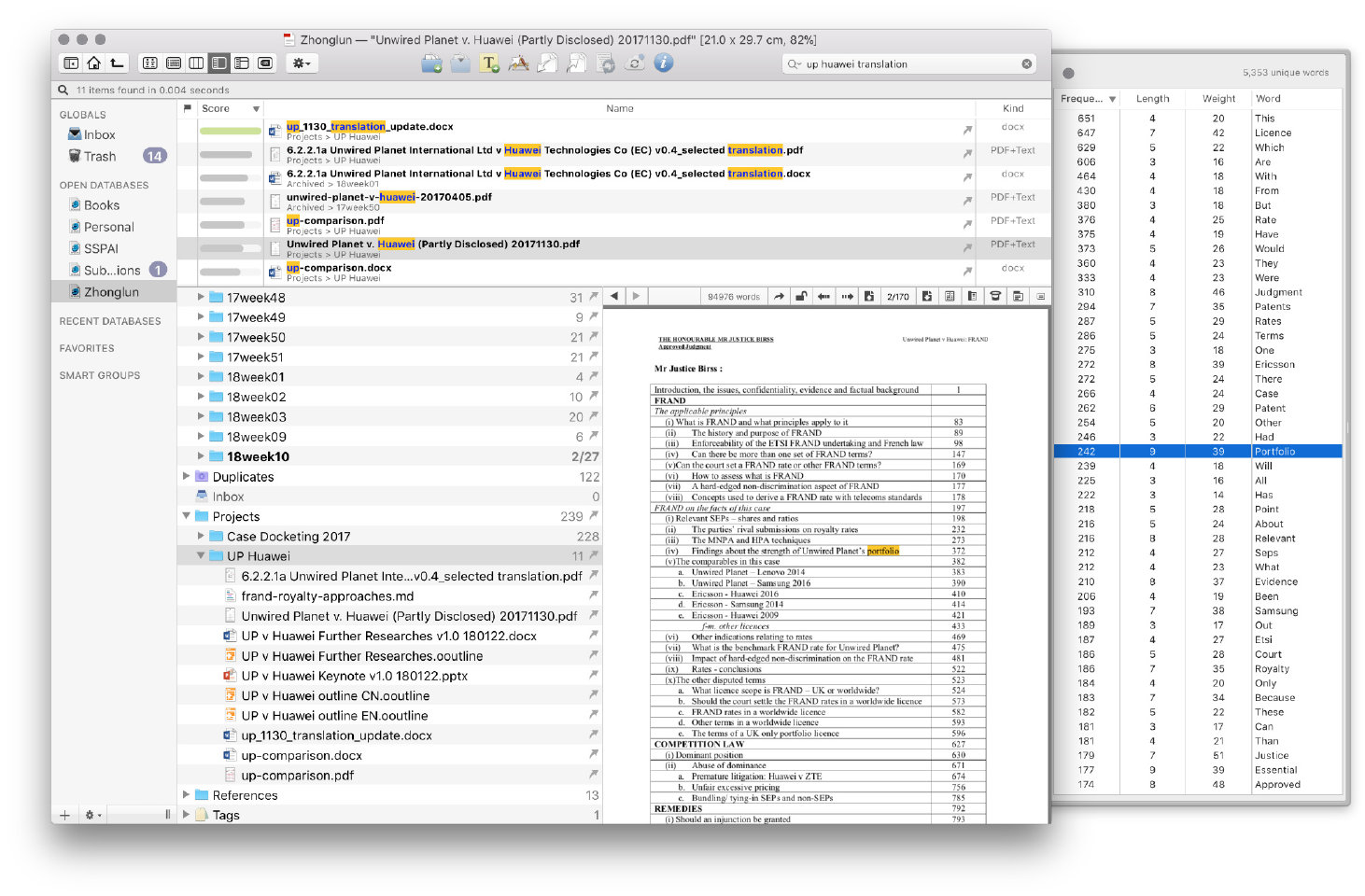Toggle the sidebar visibility button
The width and height of the screenshot is (1365, 896).
point(71,63)
